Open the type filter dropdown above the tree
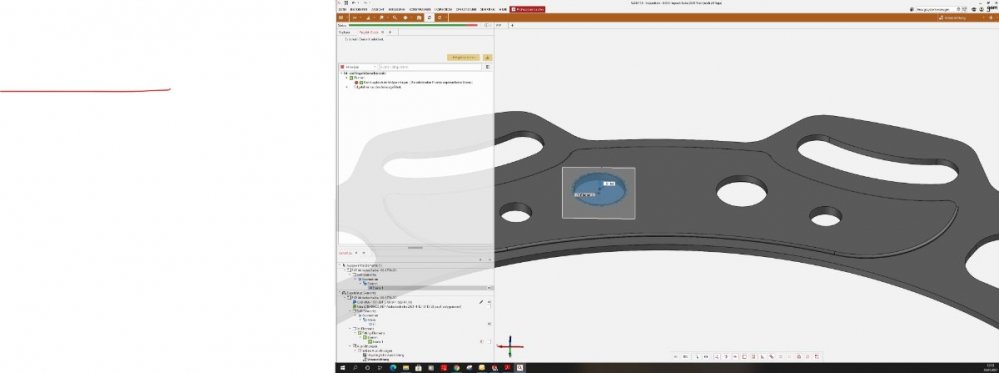Viewport: 999px width, 373px height. click(x=358, y=66)
